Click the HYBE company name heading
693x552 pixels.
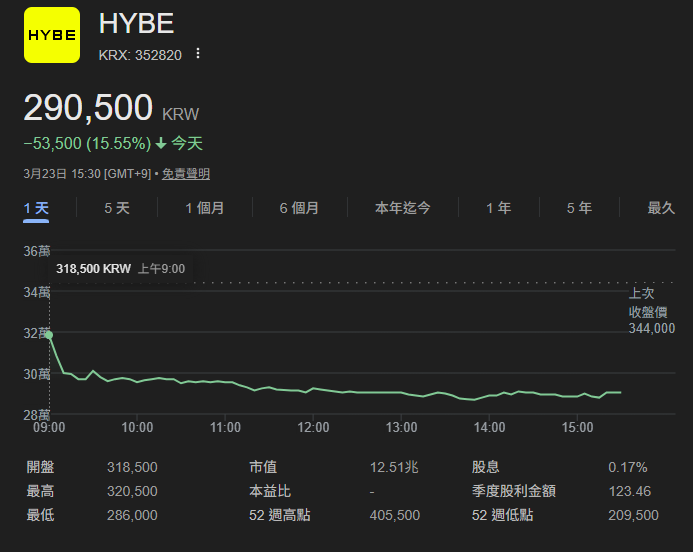click(x=136, y=25)
